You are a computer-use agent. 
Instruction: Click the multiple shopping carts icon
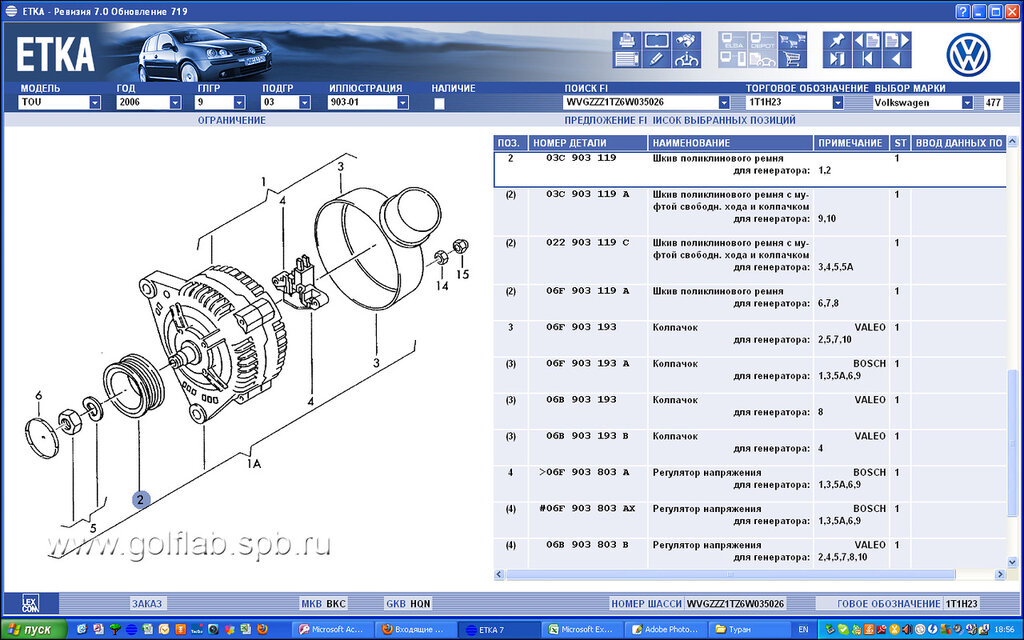(x=792, y=40)
